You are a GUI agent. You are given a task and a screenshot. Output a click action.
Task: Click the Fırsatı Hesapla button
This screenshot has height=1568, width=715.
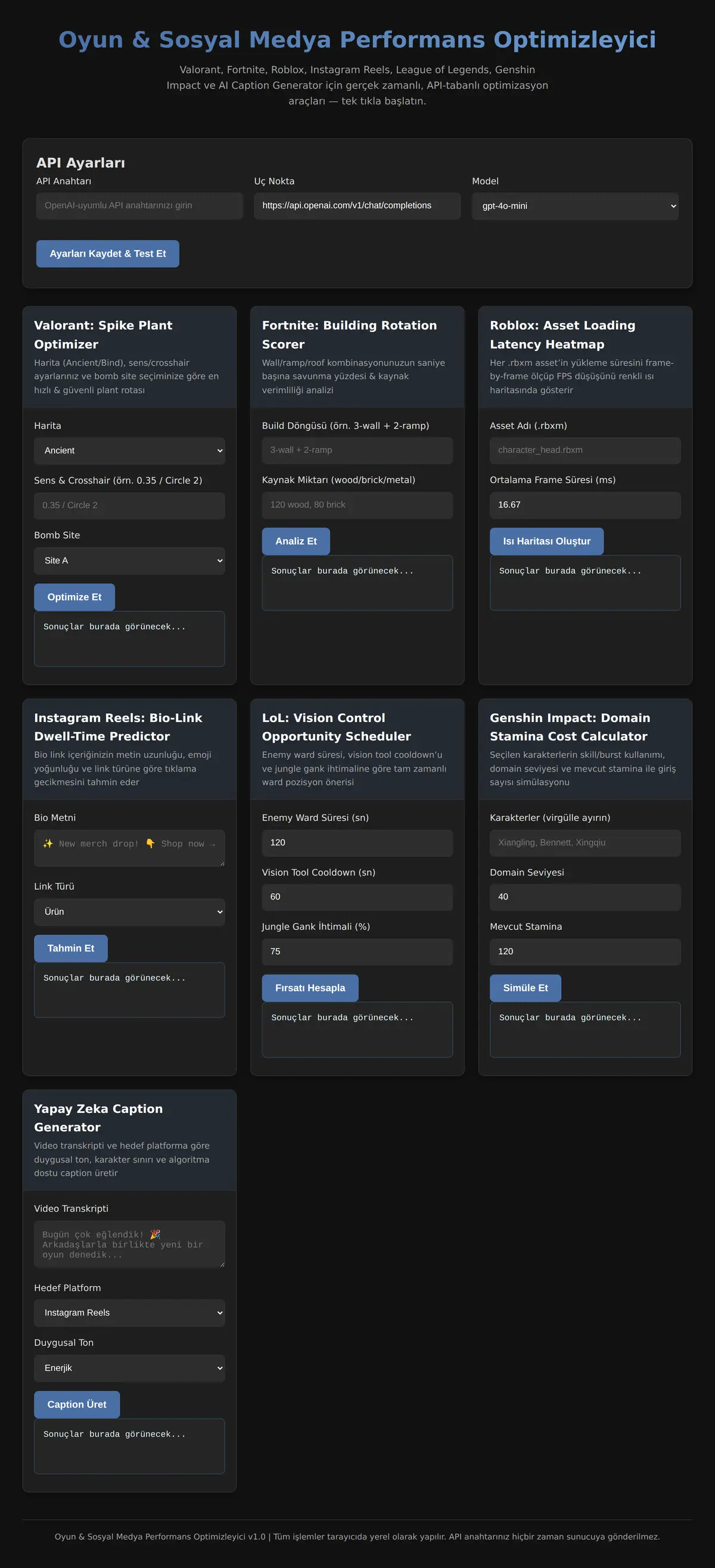click(310, 988)
